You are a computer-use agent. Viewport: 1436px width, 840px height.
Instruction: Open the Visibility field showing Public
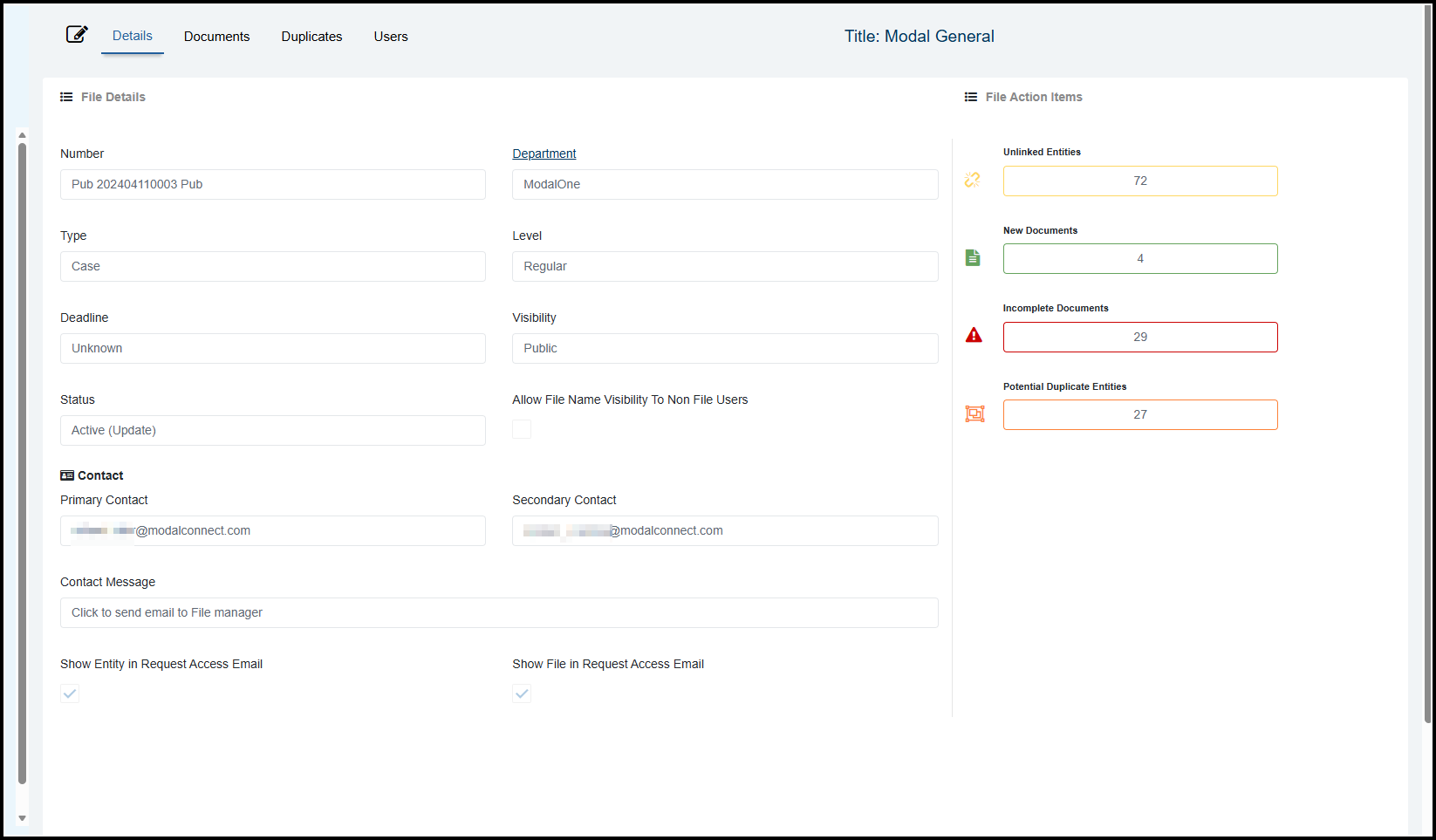click(724, 348)
